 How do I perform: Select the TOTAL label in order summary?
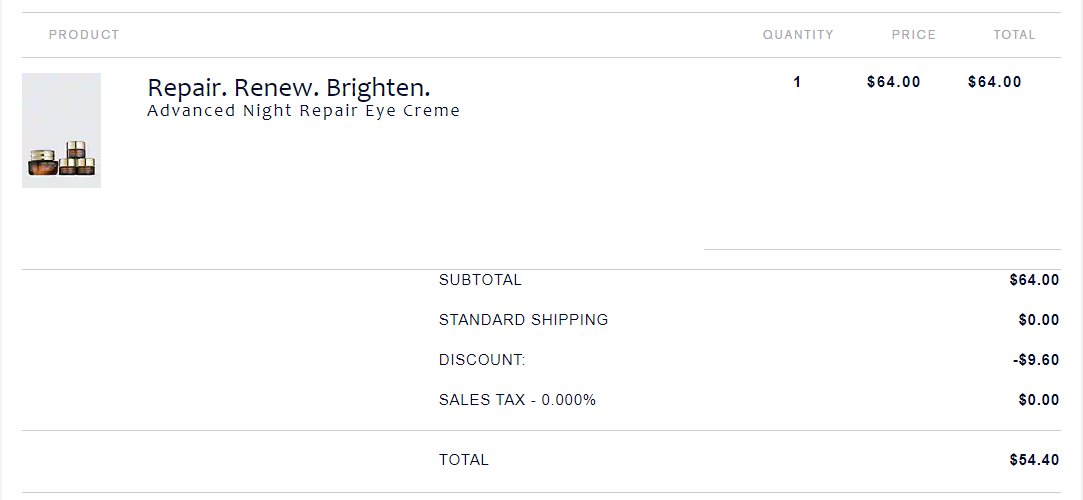click(x=463, y=460)
